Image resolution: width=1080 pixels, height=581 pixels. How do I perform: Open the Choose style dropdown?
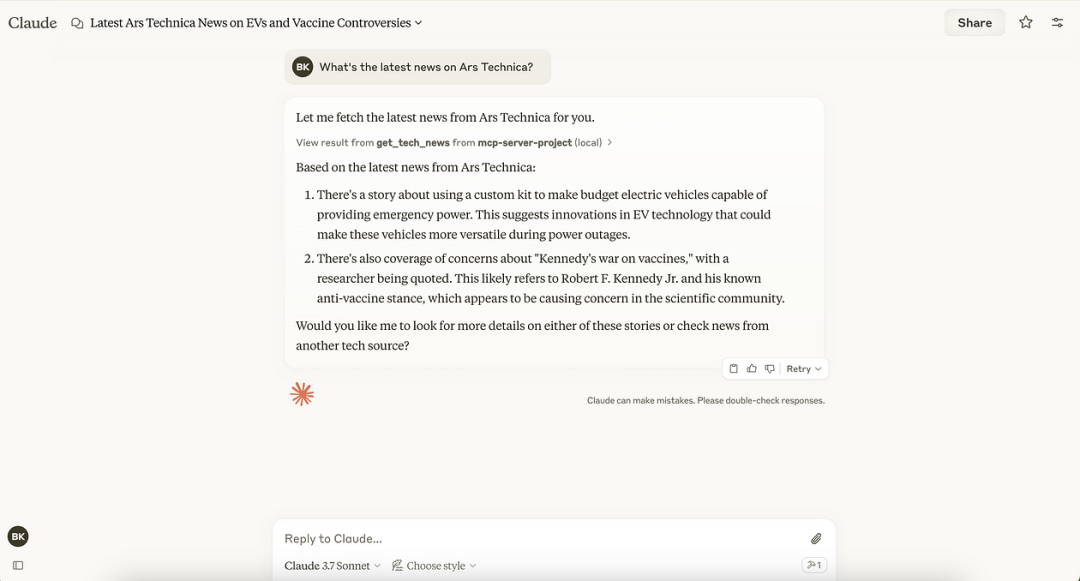[434, 565]
